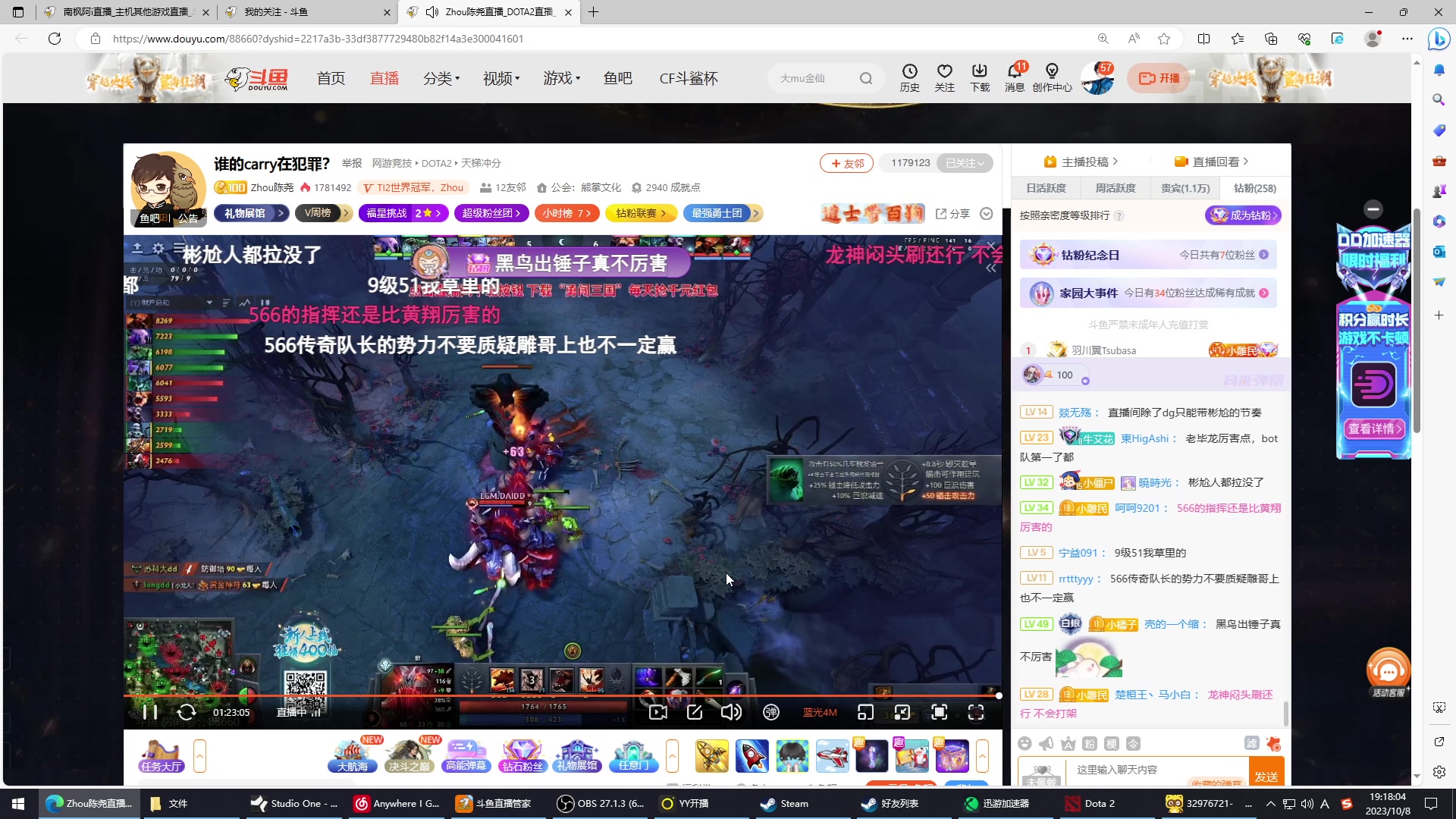Screen dimensions: 1456x819
Task: Collapse floating ad with minus button
Action: tap(1373, 209)
